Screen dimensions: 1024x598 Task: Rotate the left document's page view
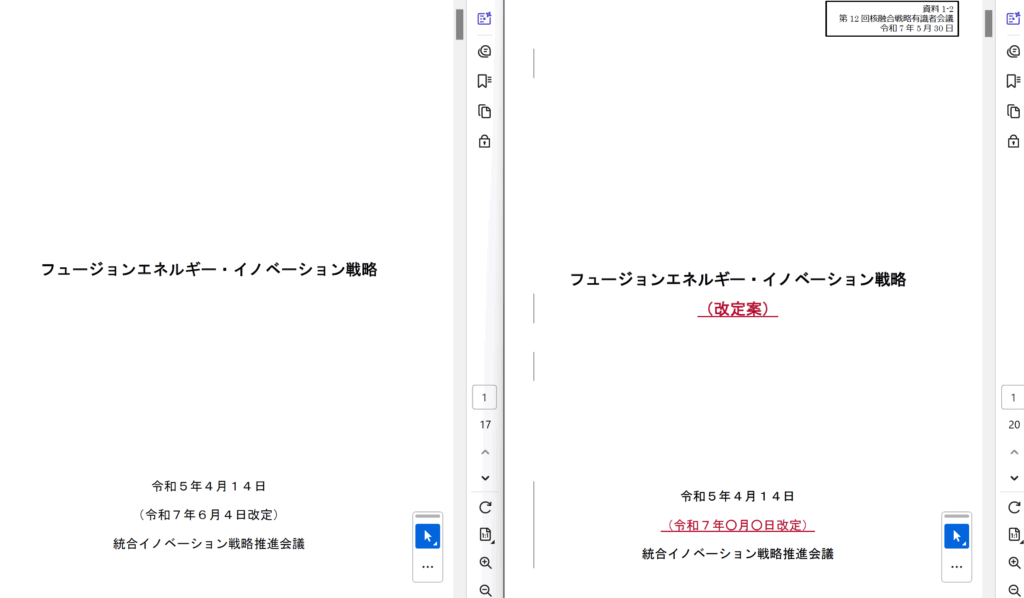(485, 507)
